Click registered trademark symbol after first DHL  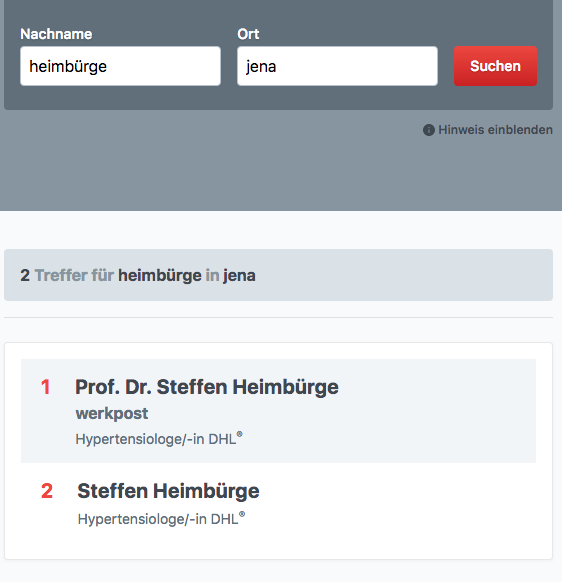pos(240,434)
